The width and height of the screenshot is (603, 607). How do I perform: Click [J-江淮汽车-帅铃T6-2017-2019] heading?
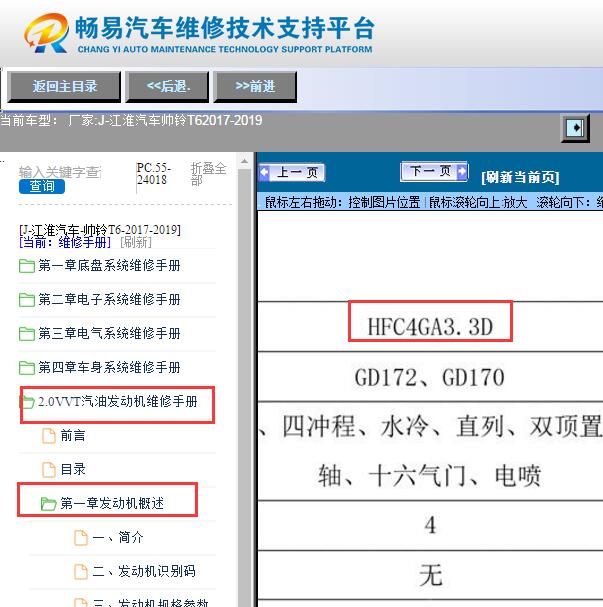coord(100,230)
